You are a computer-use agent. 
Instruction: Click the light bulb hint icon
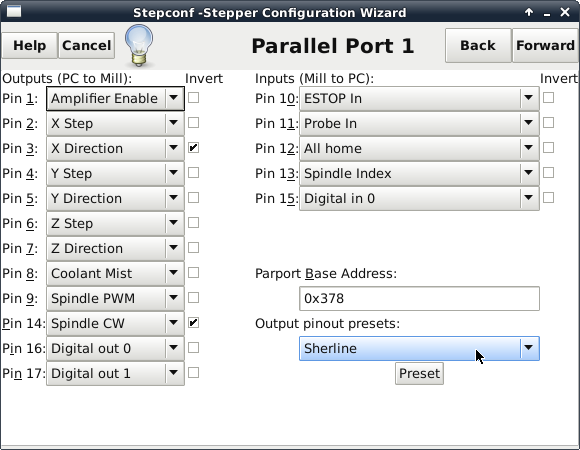139,45
